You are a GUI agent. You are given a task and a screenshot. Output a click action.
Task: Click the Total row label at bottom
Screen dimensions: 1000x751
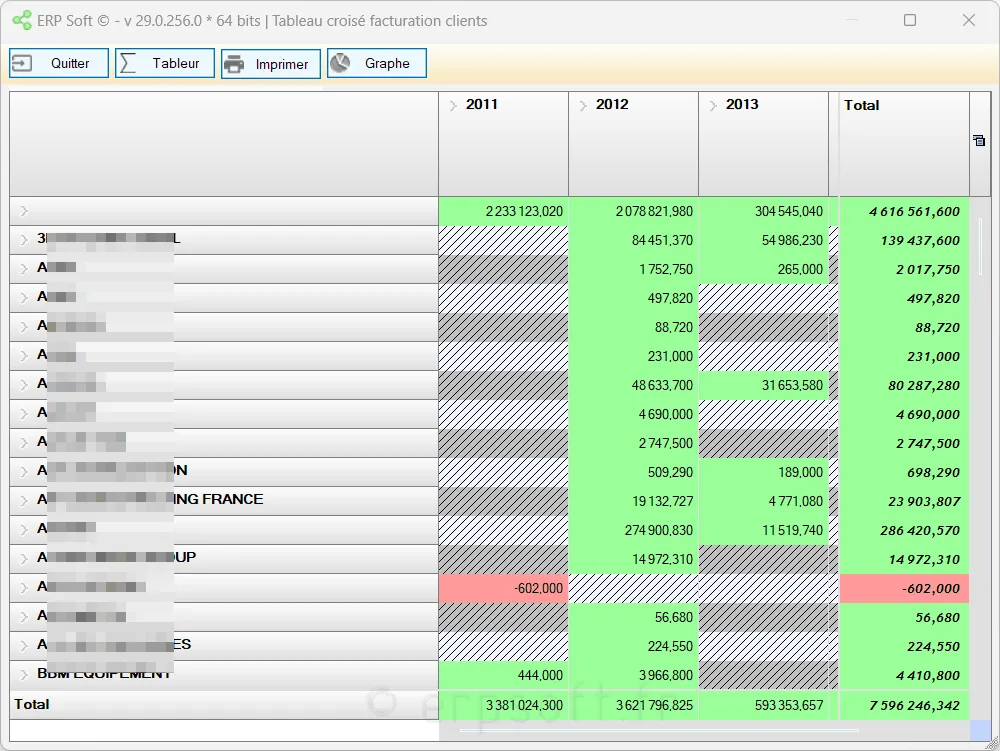click(32, 704)
